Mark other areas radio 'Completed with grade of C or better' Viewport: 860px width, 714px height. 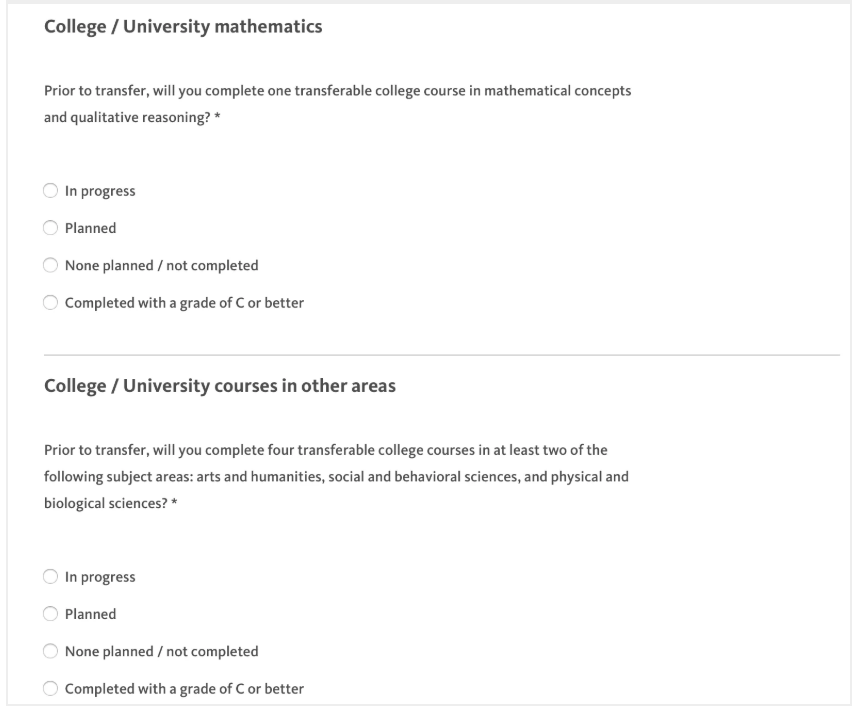[51, 689]
